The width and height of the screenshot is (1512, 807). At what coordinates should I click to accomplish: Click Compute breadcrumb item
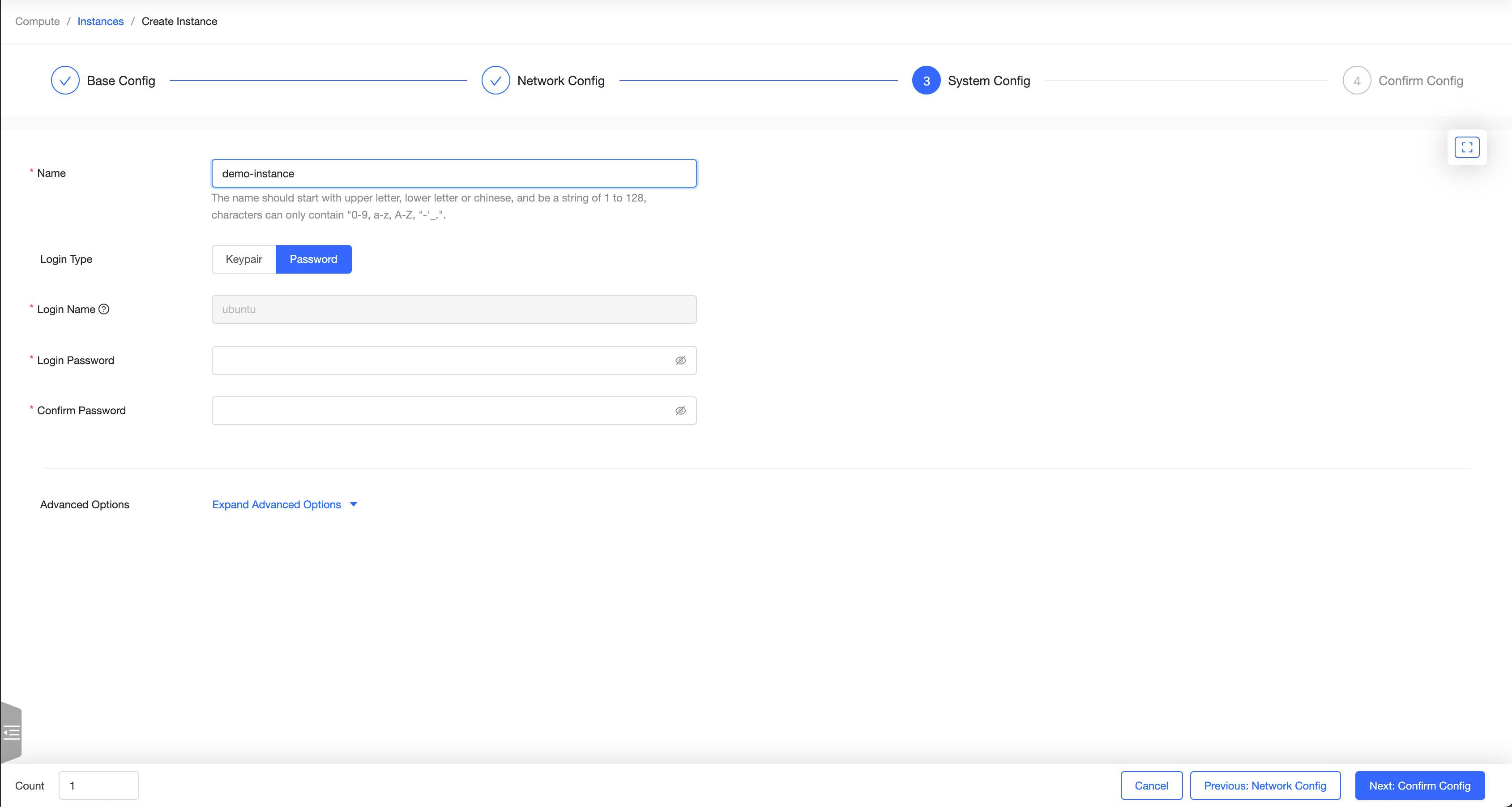pos(37,21)
